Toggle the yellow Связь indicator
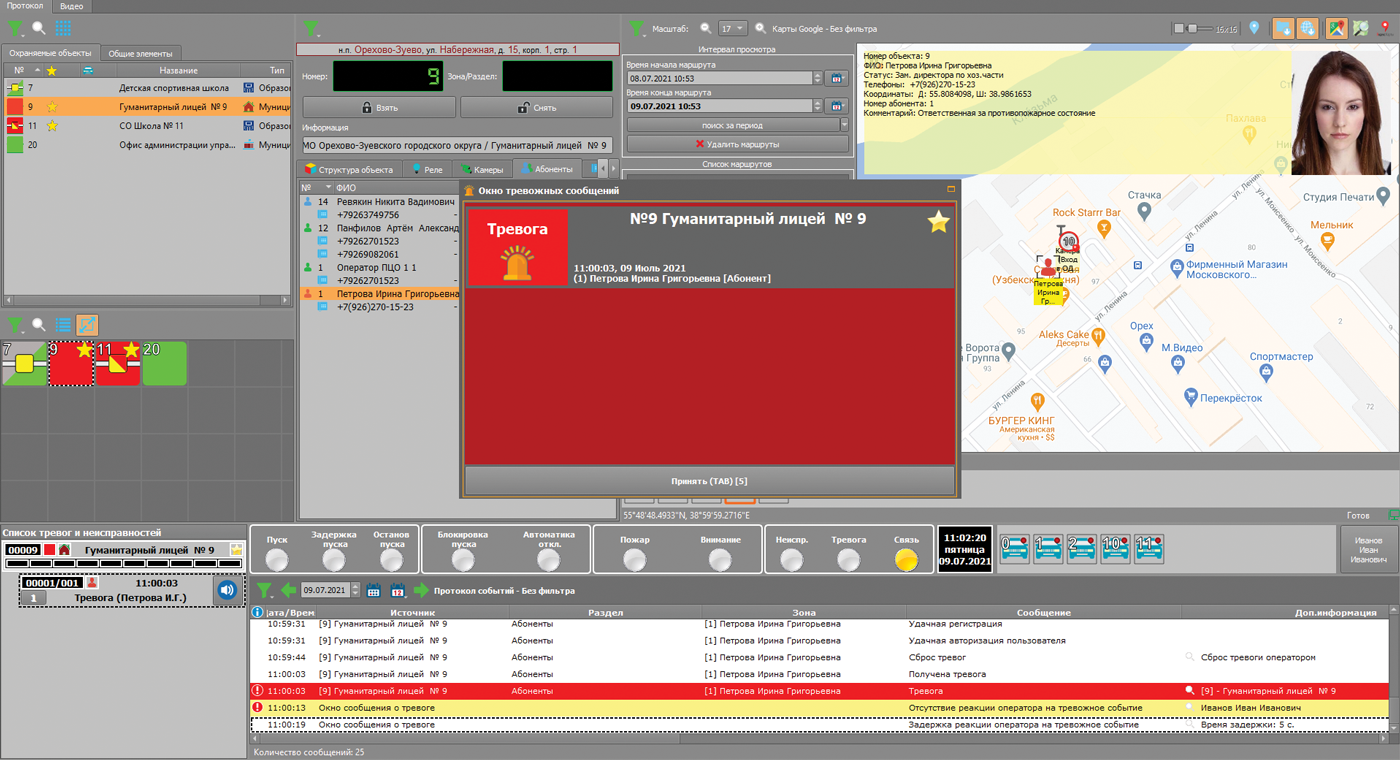The width and height of the screenshot is (1400, 760). click(906, 560)
